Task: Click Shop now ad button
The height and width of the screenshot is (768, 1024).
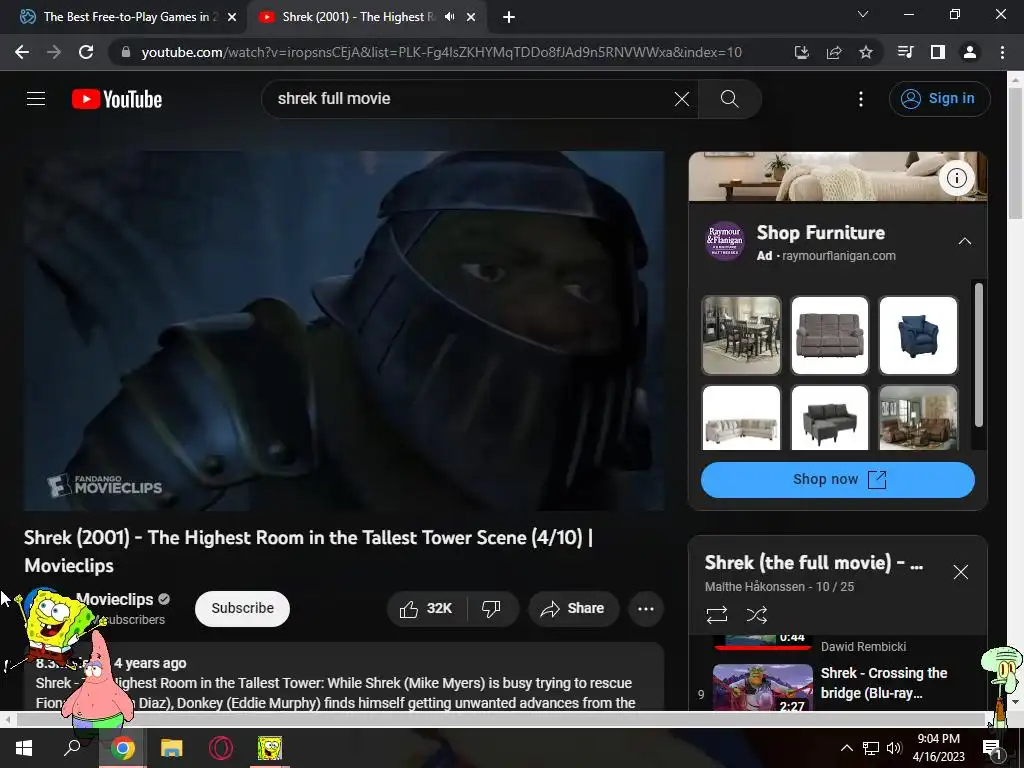Action: point(838,479)
